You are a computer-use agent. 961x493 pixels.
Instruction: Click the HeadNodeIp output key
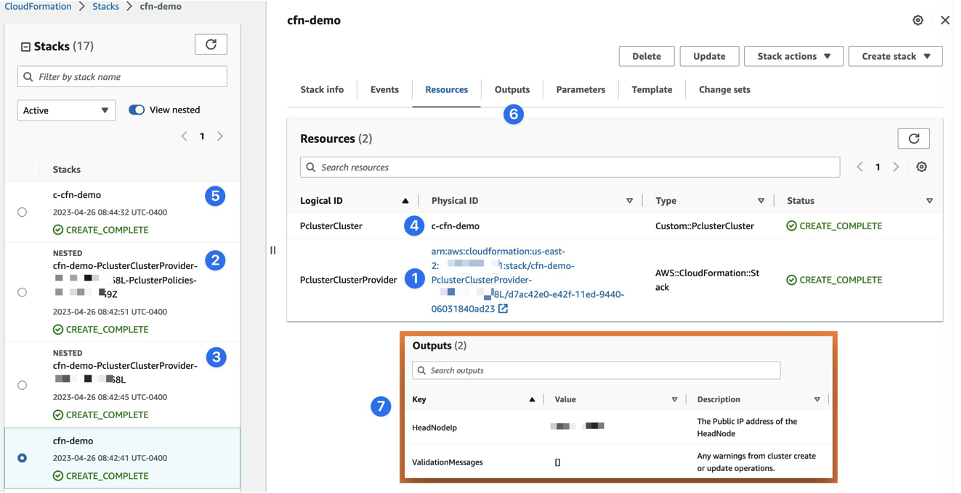click(x=435, y=427)
